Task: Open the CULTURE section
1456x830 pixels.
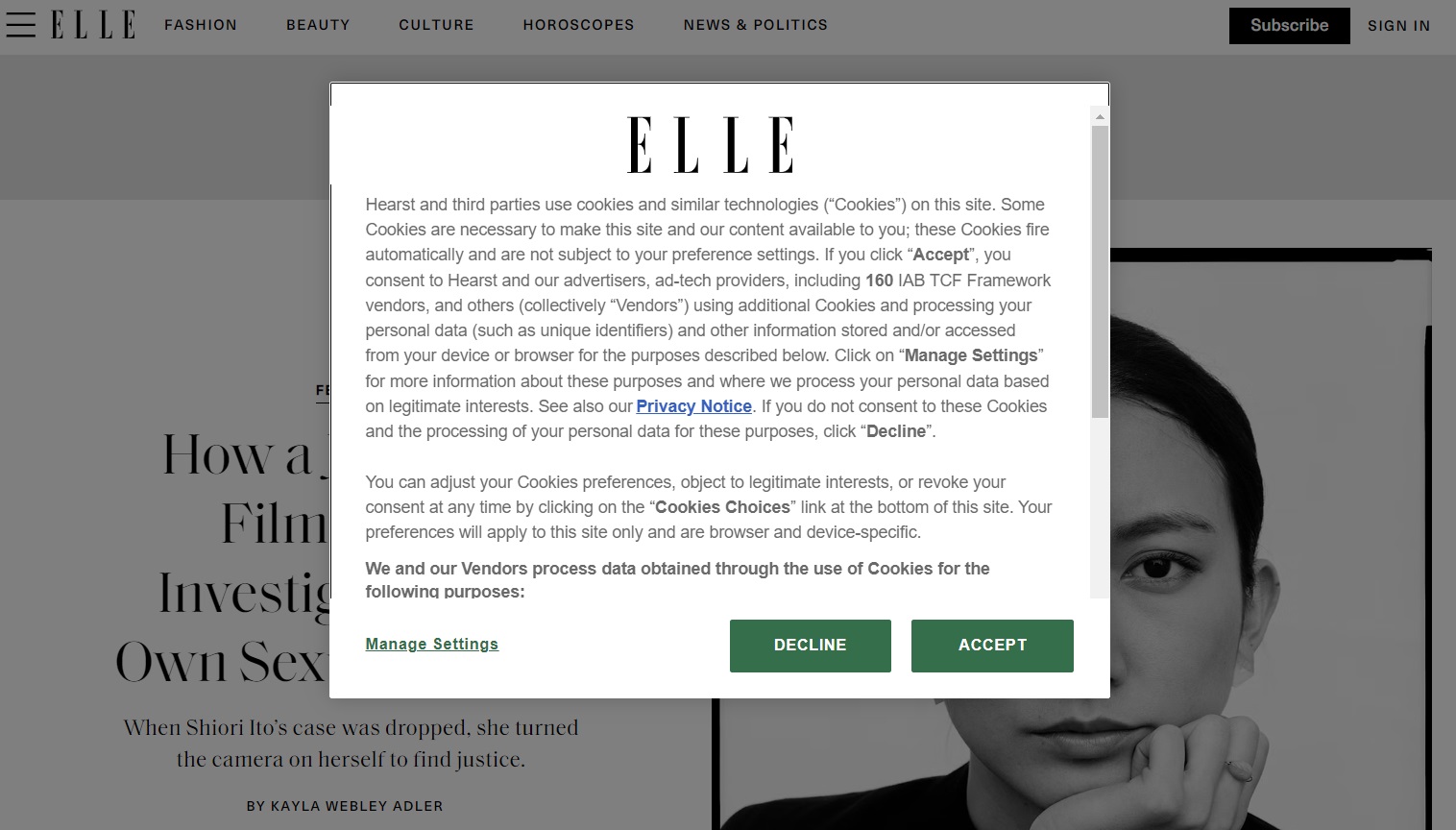Action: point(436,25)
